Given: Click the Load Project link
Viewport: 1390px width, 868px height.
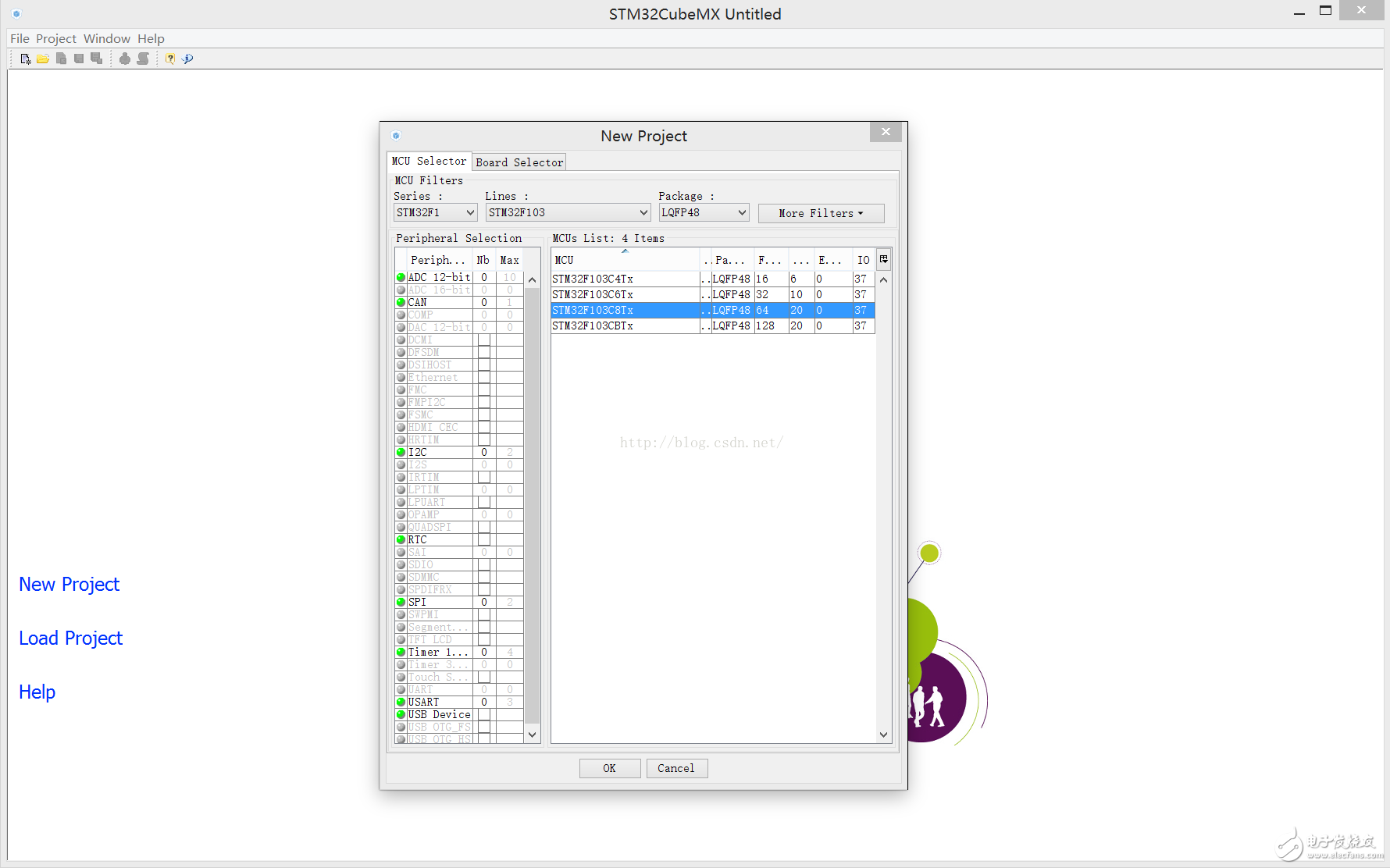Looking at the screenshot, I should coord(70,638).
